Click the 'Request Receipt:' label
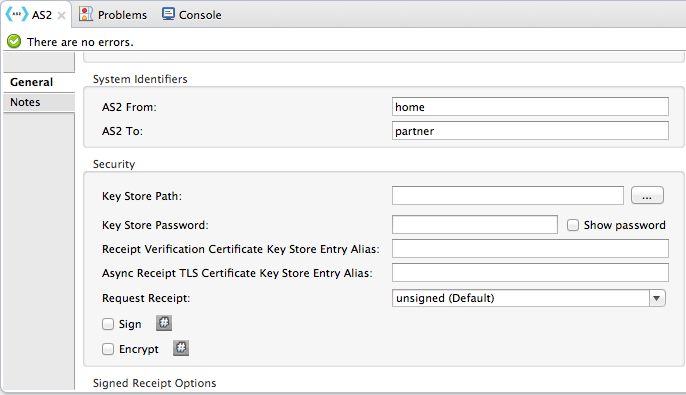This screenshot has width=686, height=395. pyautogui.click(x=146, y=298)
